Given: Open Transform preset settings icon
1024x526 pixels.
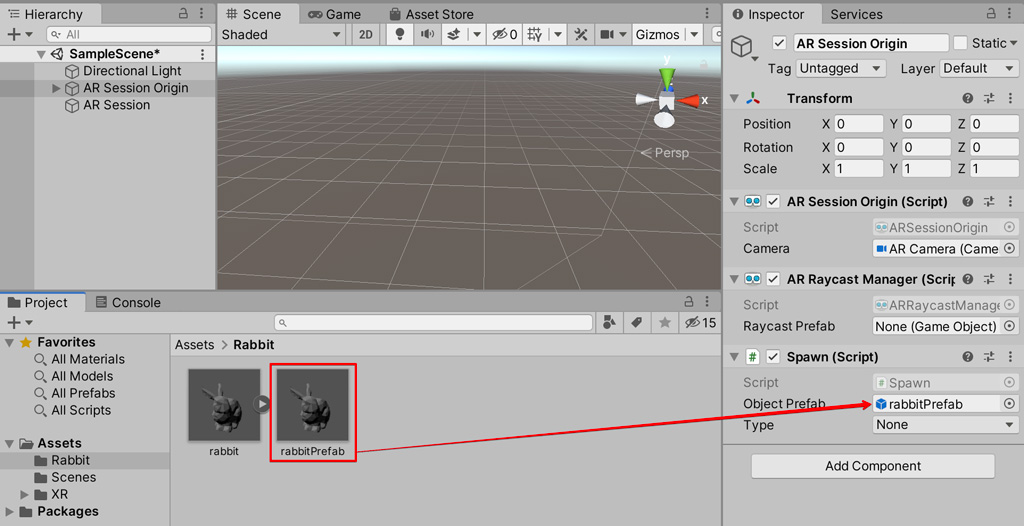Looking at the screenshot, I should click(989, 99).
